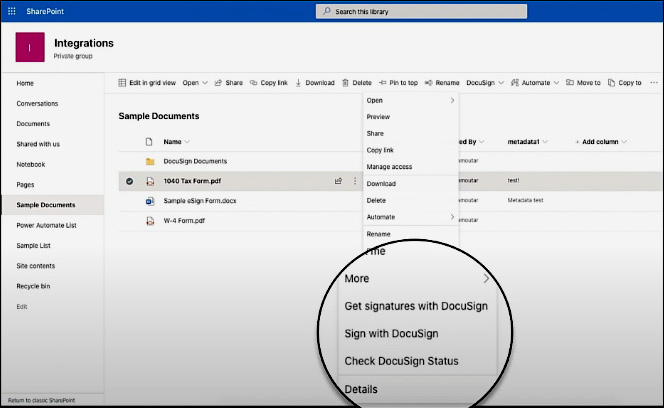Click the Integrations site logo tile
This screenshot has width=664, height=408.
click(30, 47)
